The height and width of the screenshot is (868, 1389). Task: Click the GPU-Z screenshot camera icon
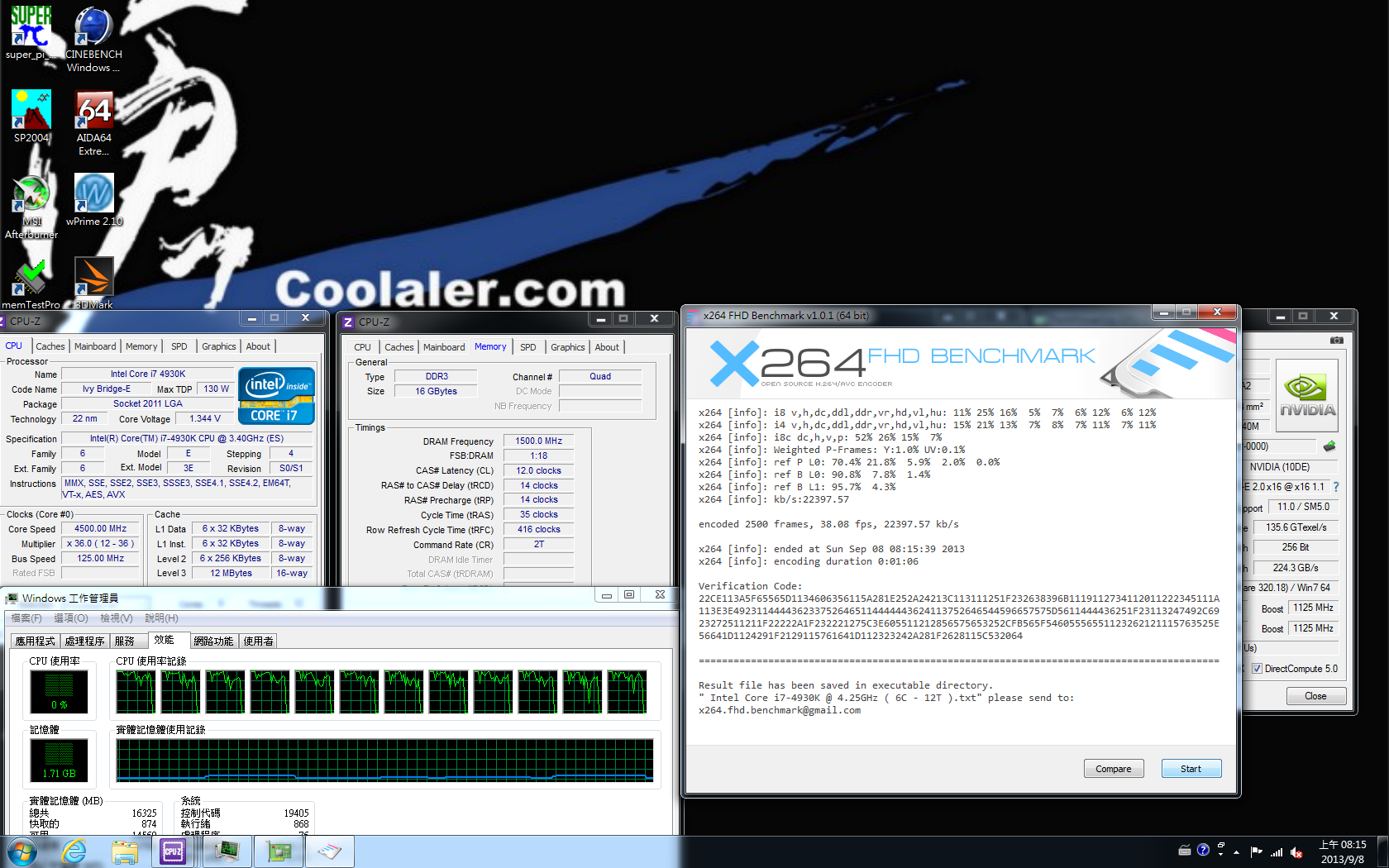tap(1336, 340)
